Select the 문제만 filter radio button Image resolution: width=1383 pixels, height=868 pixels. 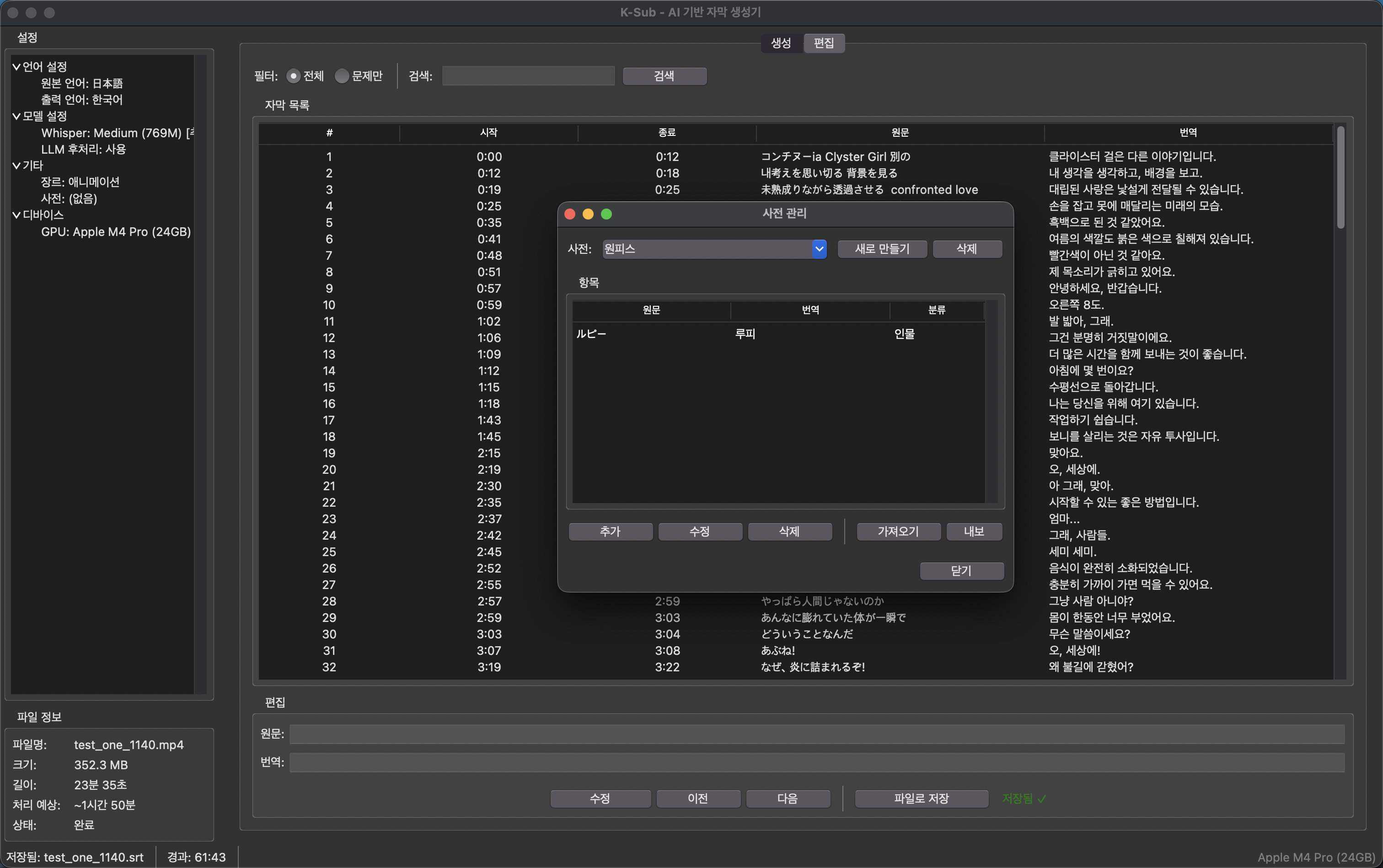pos(342,76)
